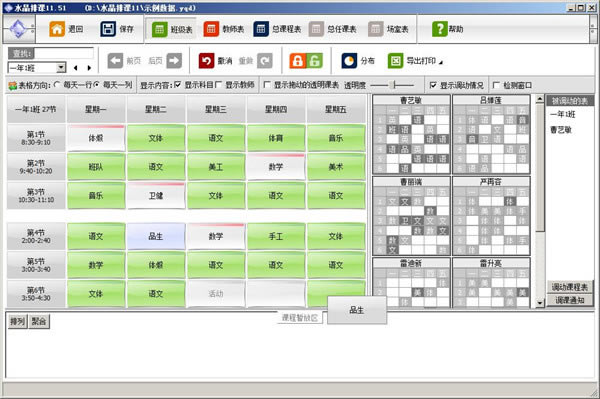
Task: Click the home icon labeled 返回
Action: [57, 29]
